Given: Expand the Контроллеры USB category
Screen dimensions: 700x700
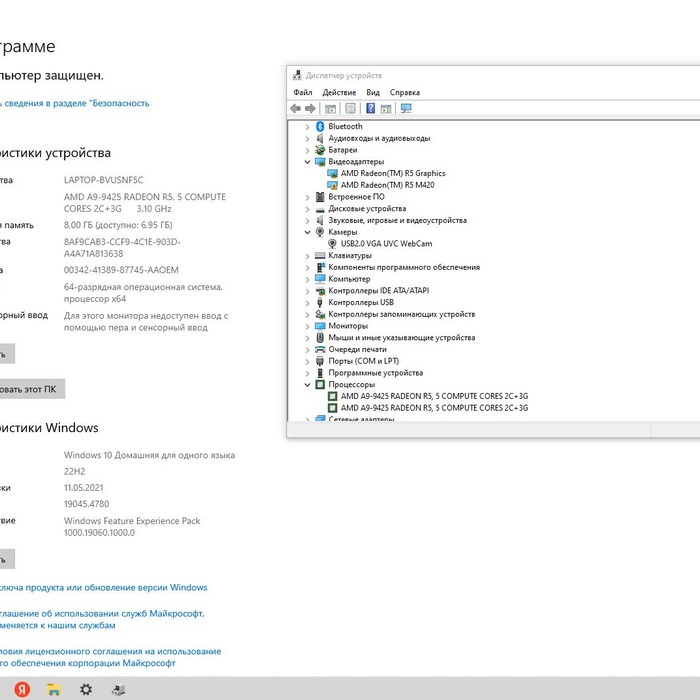Looking at the screenshot, I should (308, 302).
